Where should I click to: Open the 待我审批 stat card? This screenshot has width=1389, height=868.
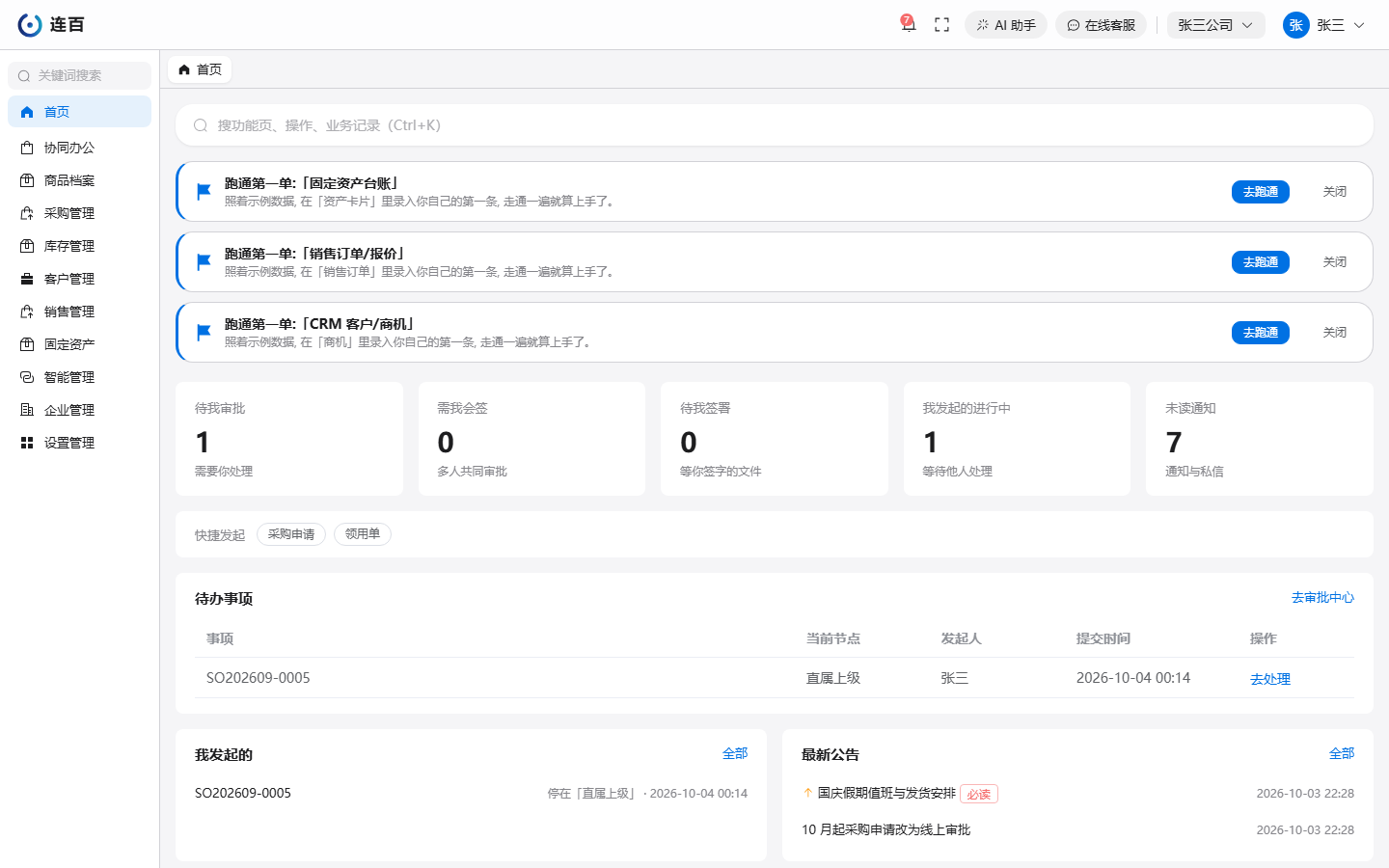289,439
